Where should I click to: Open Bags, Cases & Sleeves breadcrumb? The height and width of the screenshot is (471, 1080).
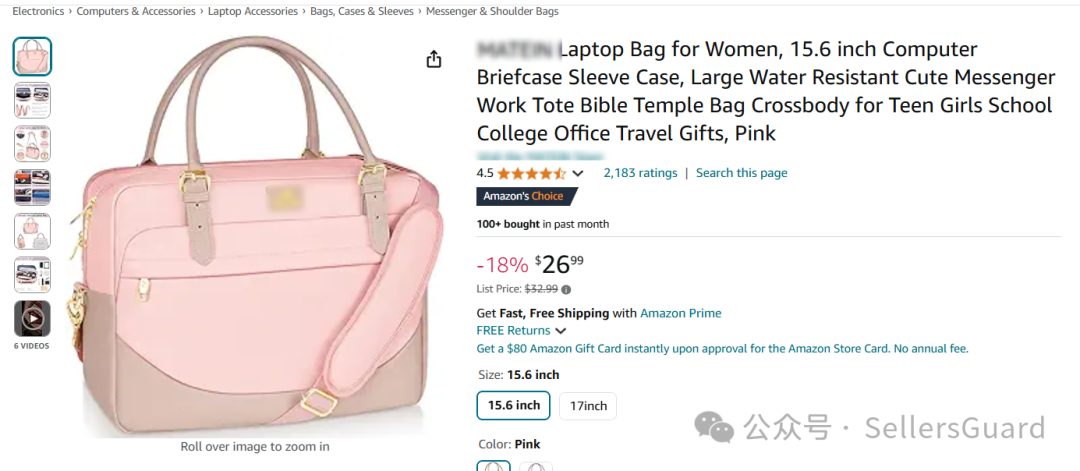coord(362,12)
